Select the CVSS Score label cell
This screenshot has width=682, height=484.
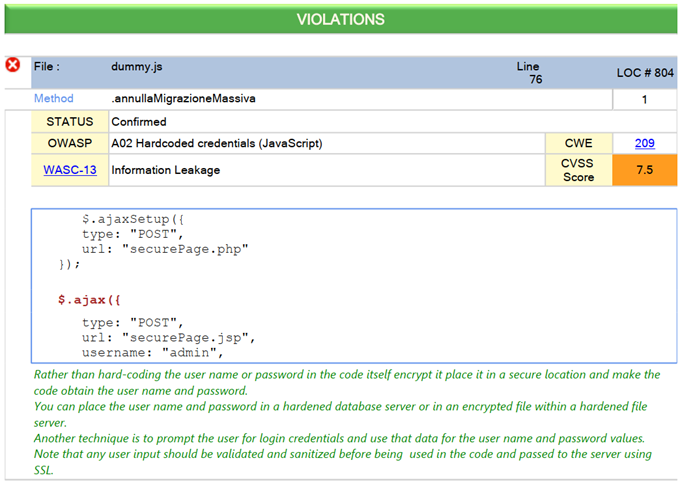pos(578,170)
